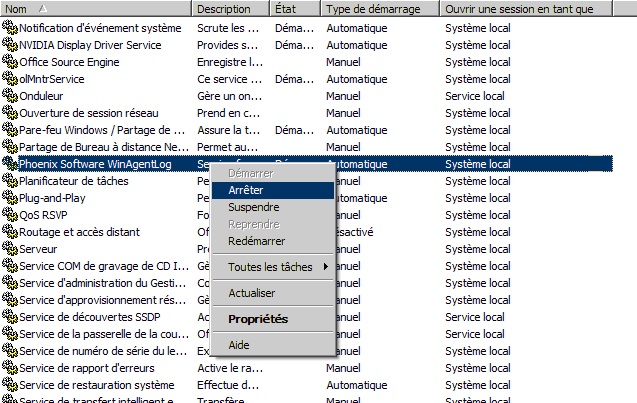Click the Serveur service gear icon
637x403 pixels.
point(10,249)
